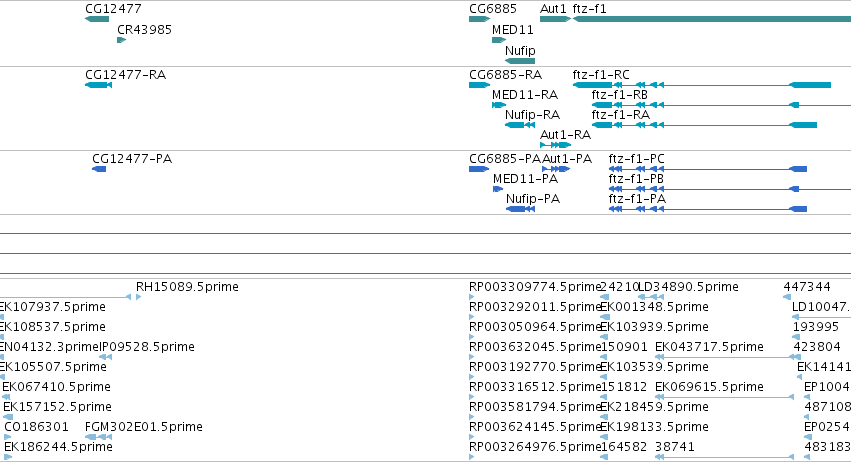Click the MED11-PA label
The width and height of the screenshot is (851, 462).
point(525,179)
